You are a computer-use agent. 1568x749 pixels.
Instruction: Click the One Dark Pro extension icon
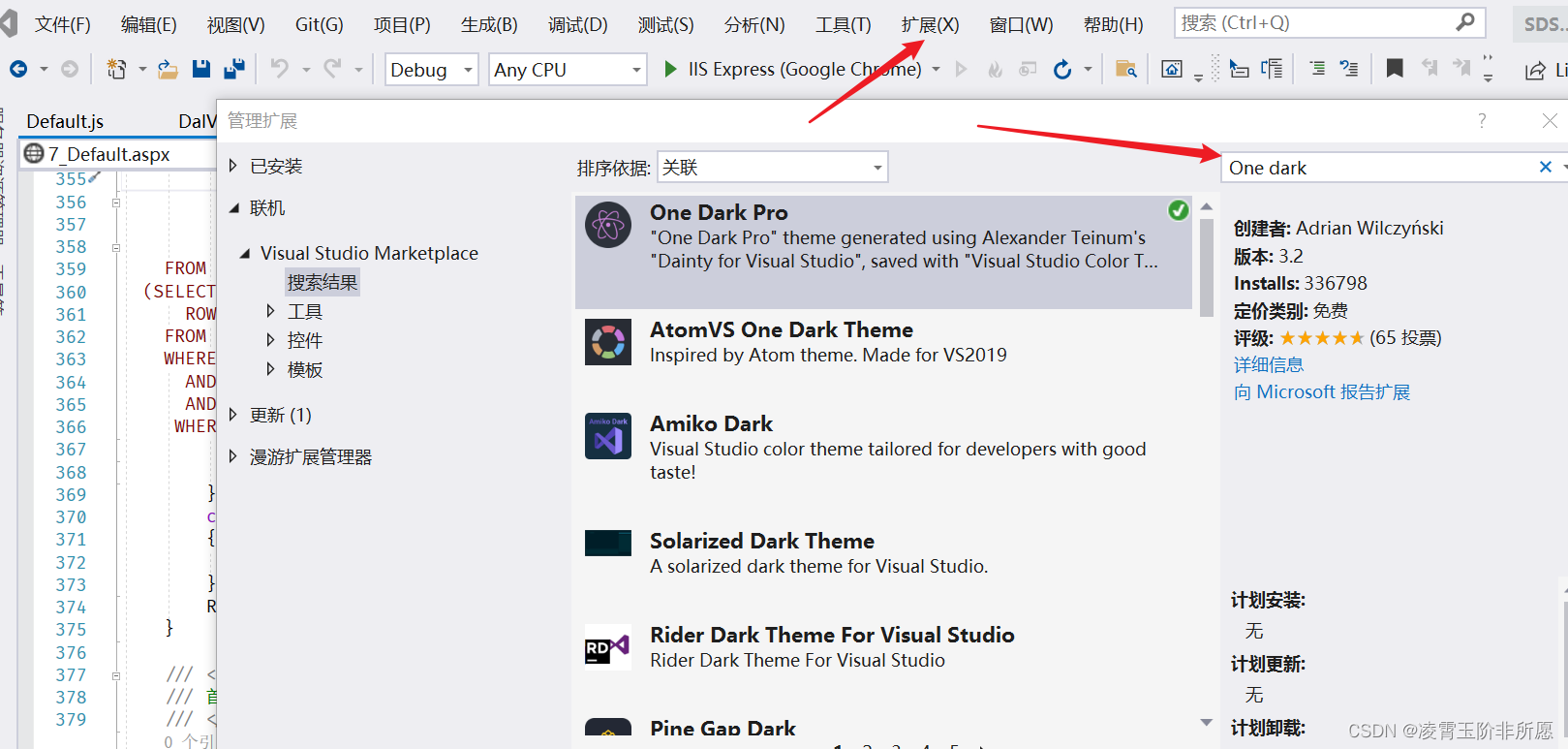coord(608,225)
